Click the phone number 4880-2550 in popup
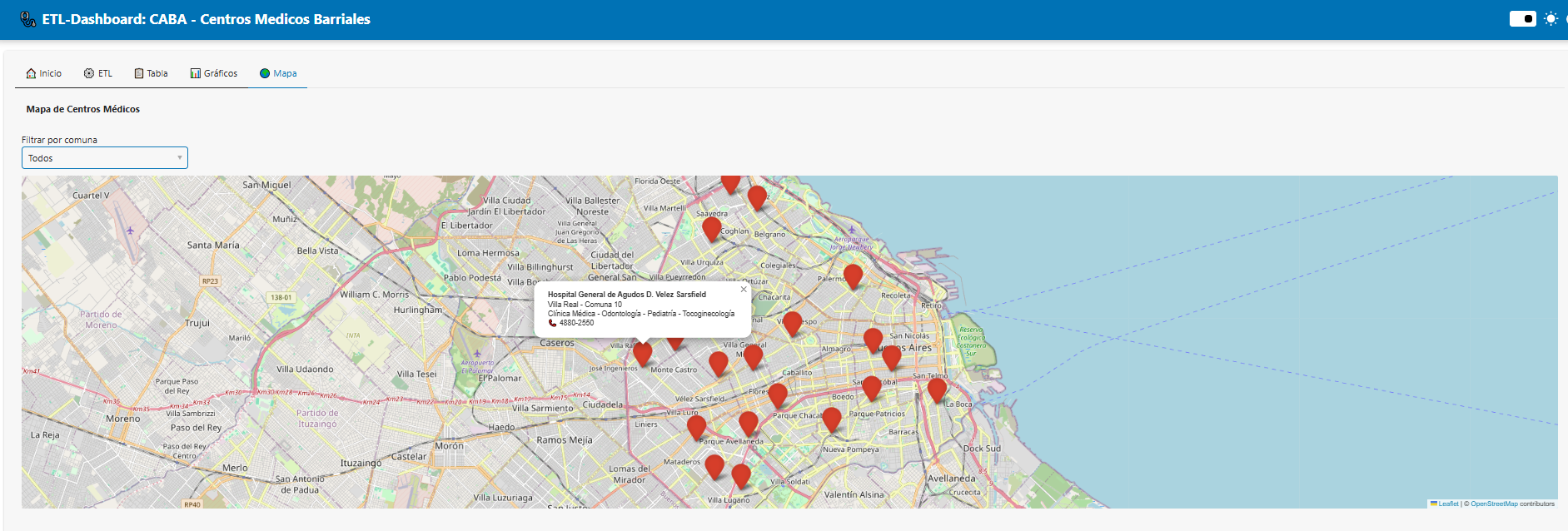Viewport: 1568px width, 531px height. click(576, 323)
